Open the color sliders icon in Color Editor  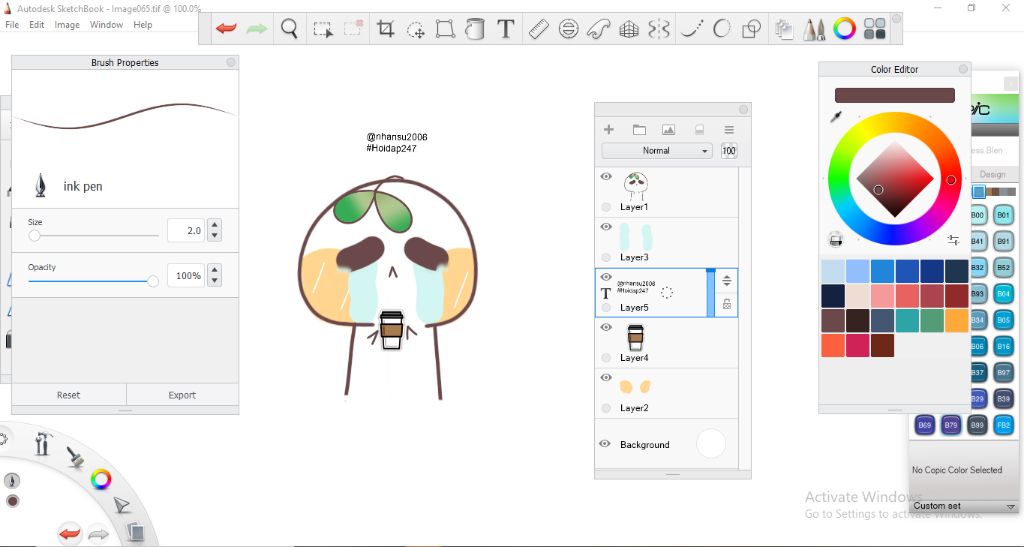pyautogui.click(x=953, y=240)
